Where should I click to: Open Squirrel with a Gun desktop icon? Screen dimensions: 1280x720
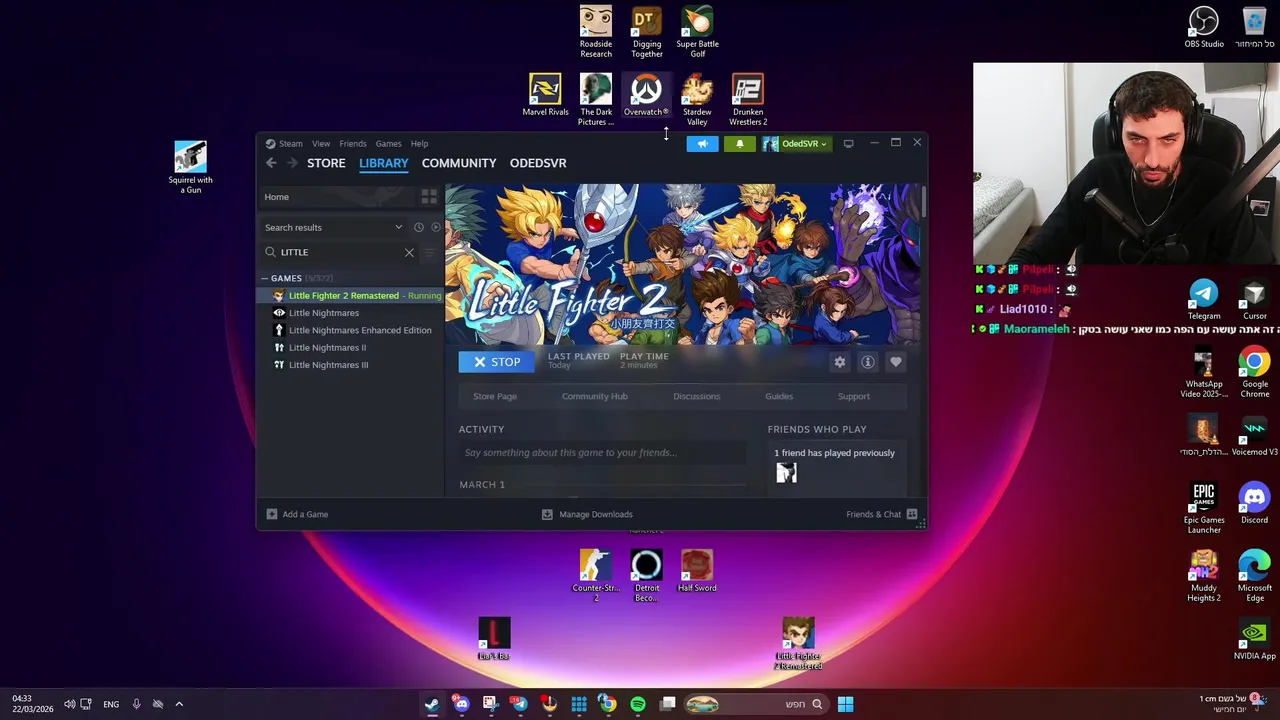[190, 167]
